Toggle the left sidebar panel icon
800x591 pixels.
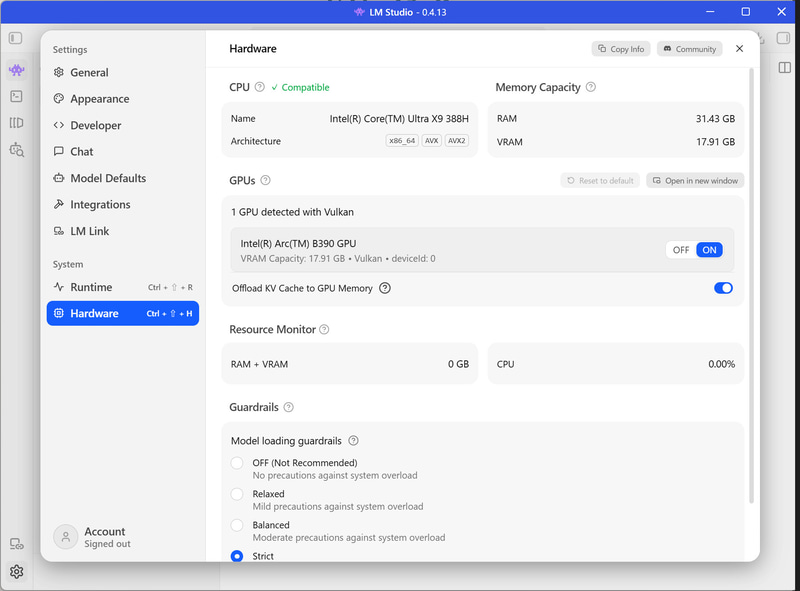tap(16, 38)
